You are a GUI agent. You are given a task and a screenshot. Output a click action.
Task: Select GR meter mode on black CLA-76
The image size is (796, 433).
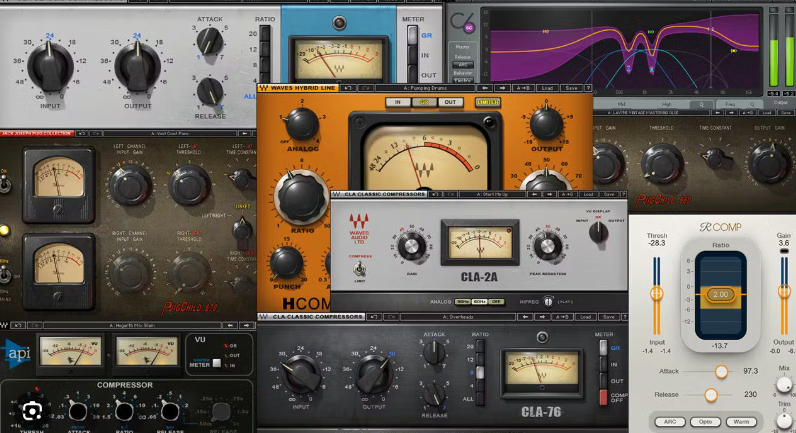point(603,348)
